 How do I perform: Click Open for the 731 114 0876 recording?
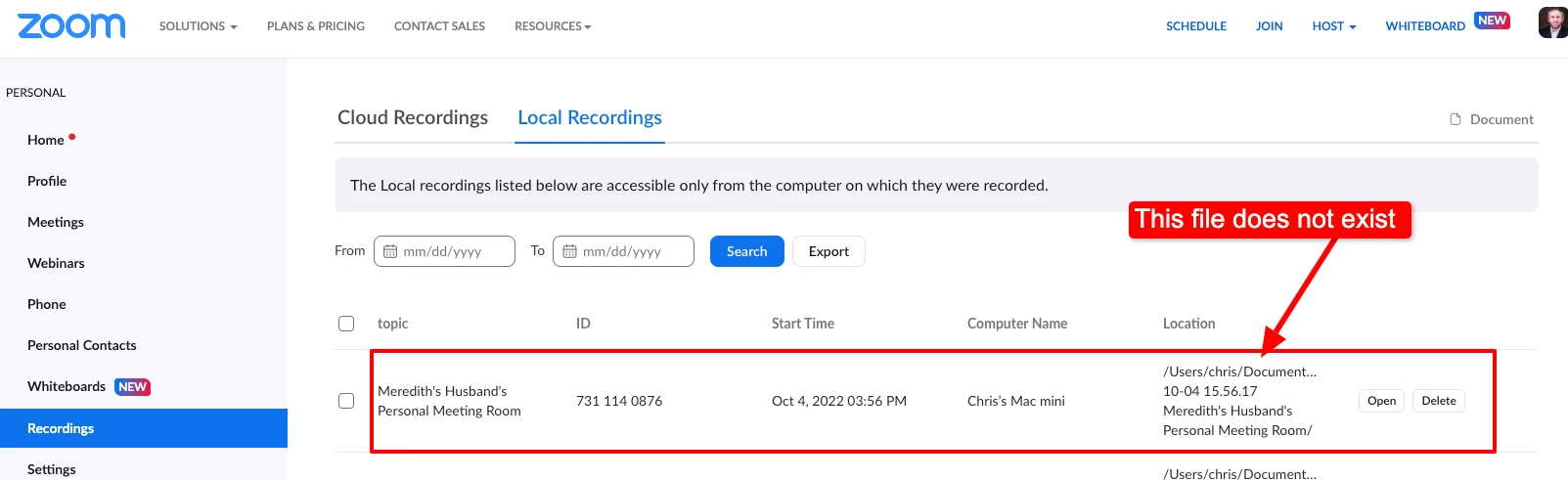pos(1381,401)
